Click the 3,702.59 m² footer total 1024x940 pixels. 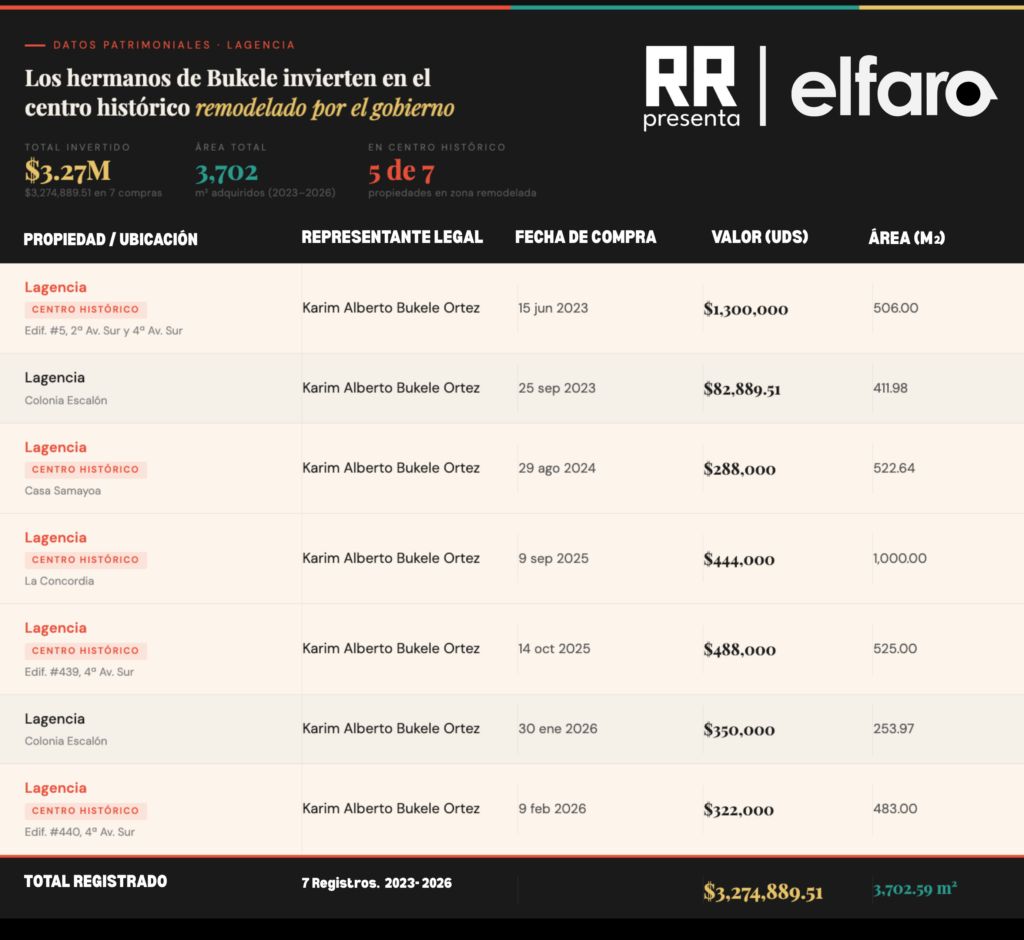pos(914,887)
